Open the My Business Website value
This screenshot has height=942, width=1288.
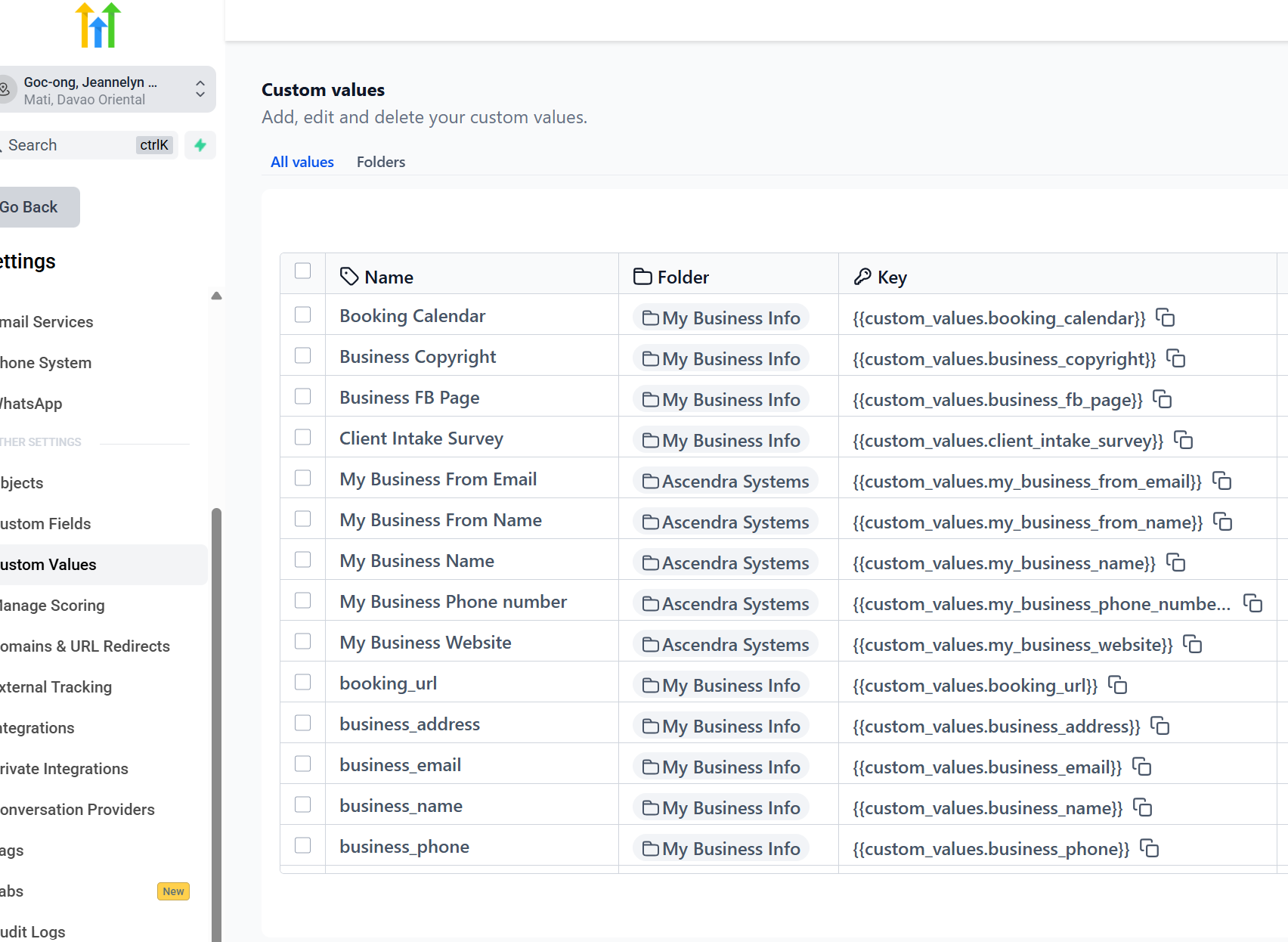[426, 643]
